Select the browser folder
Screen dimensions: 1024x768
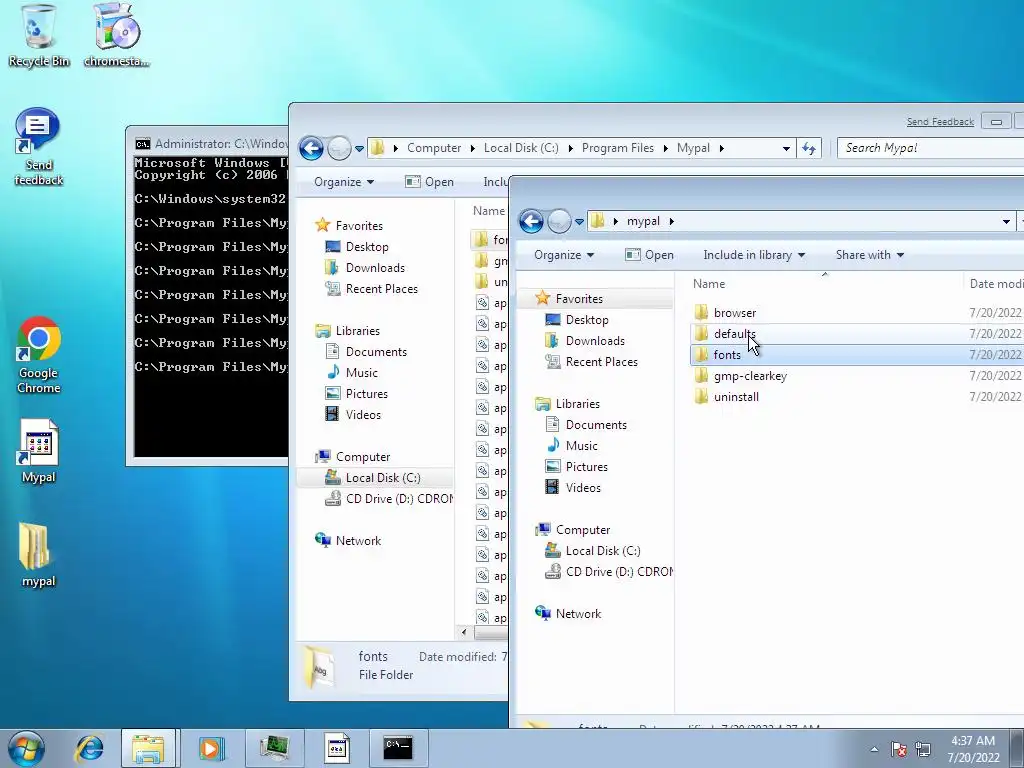[x=735, y=313]
